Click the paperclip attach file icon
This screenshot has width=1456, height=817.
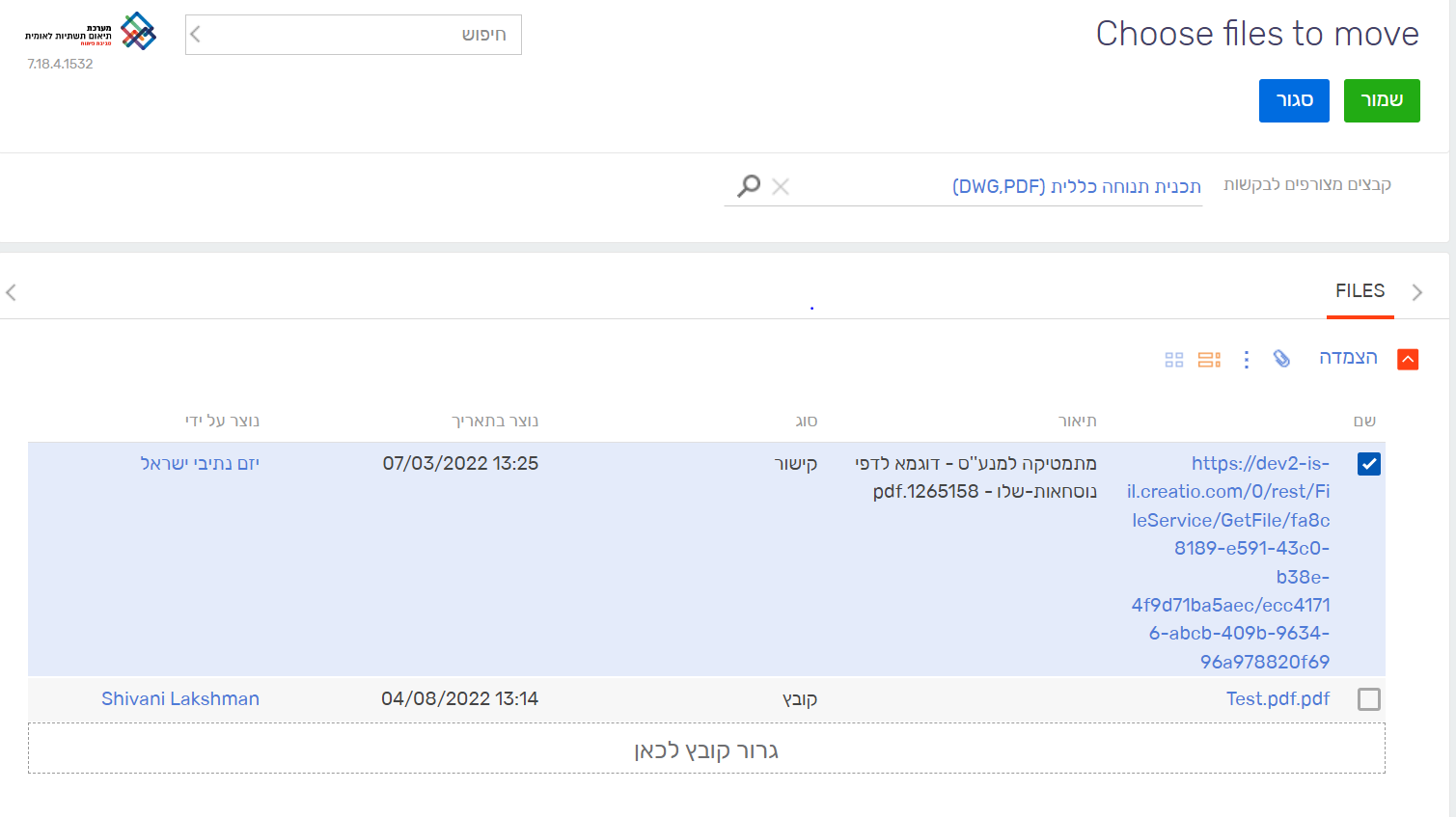1282,359
